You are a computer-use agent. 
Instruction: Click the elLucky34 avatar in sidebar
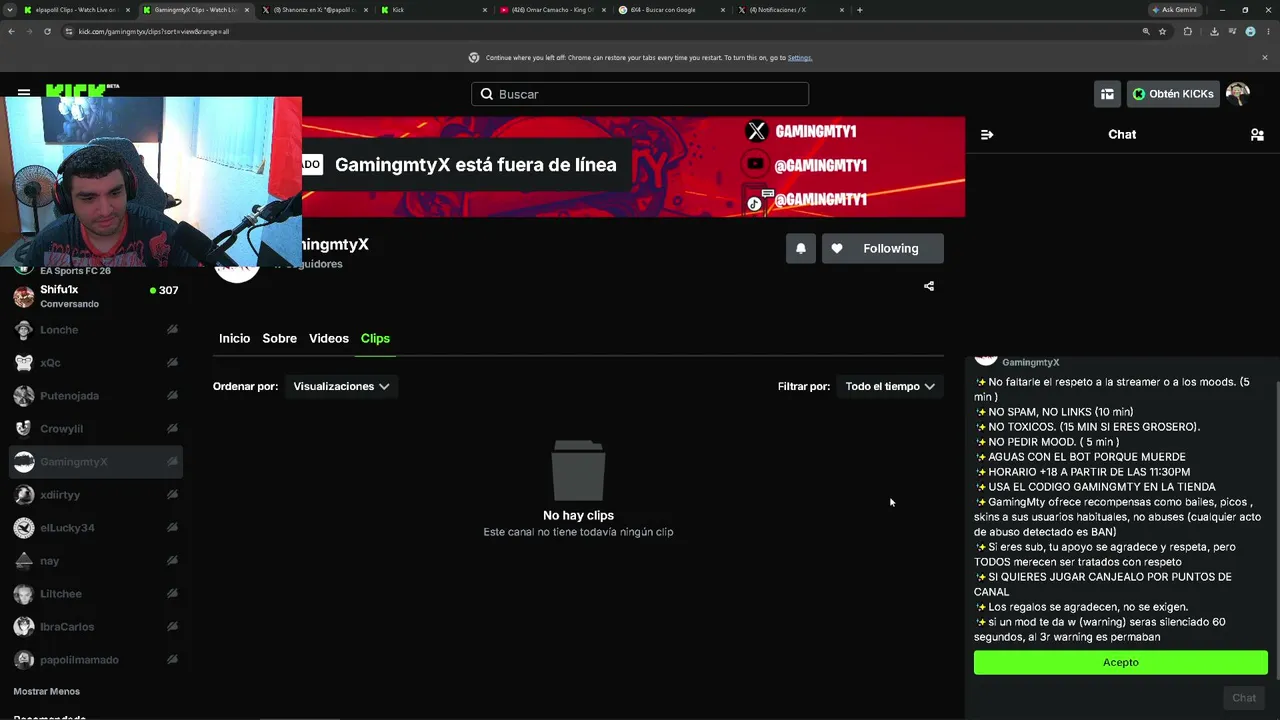[x=24, y=528]
